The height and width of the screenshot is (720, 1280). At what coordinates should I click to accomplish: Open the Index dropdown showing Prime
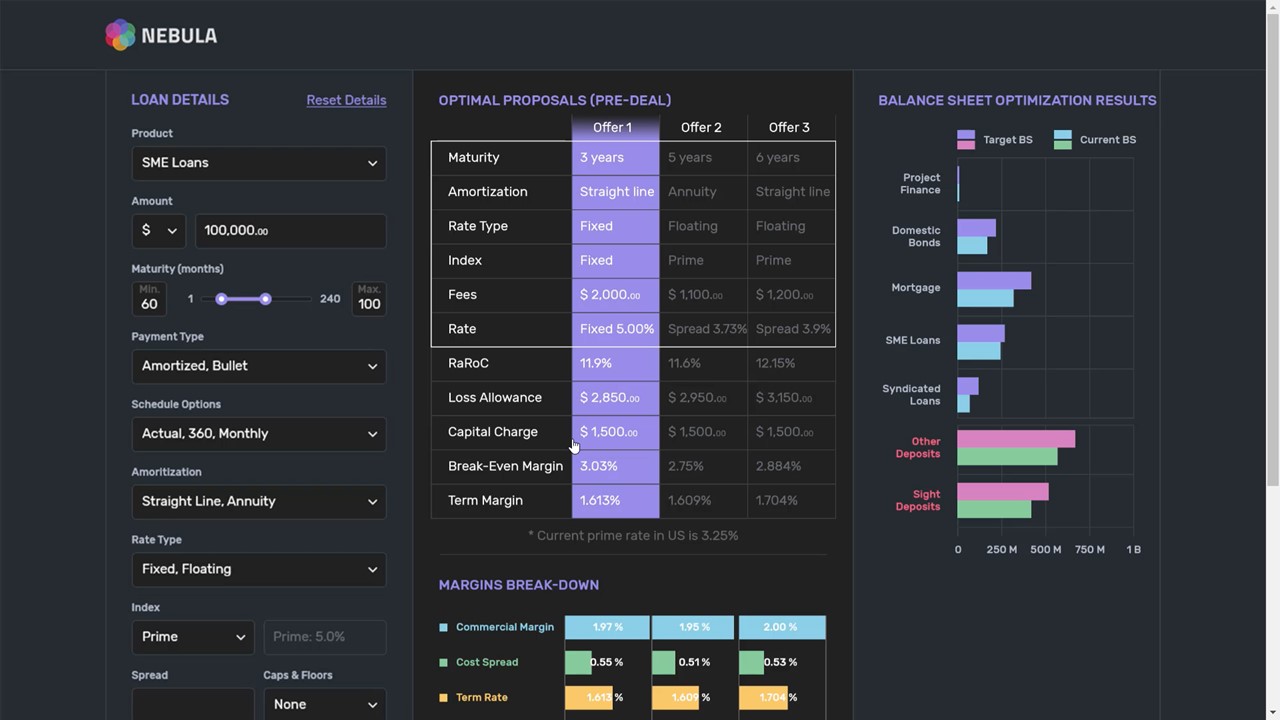point(193,637)
